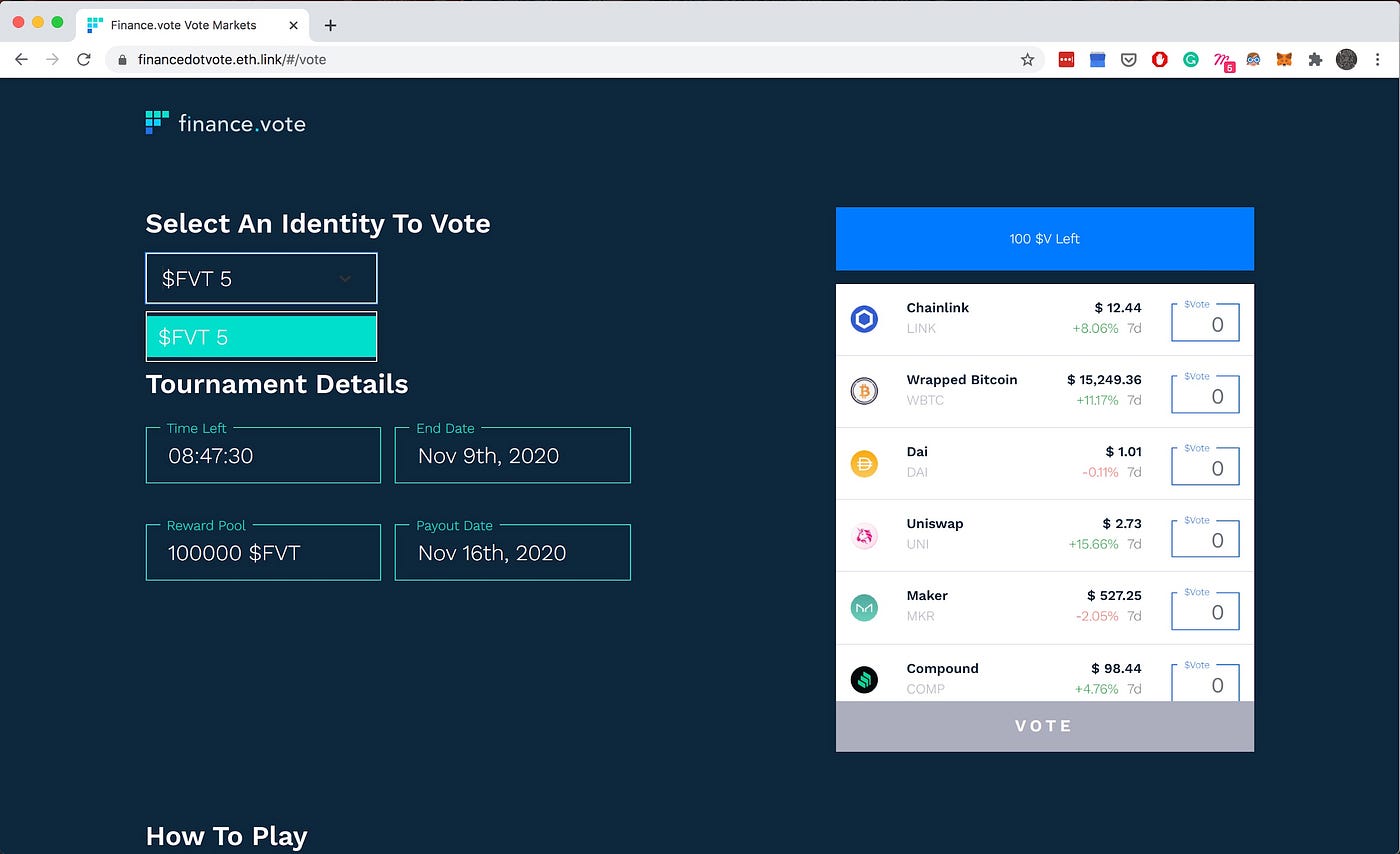
Task: Open the Chrome three-dot menu
Action: pyautogui.click(x=1380, y=60)
